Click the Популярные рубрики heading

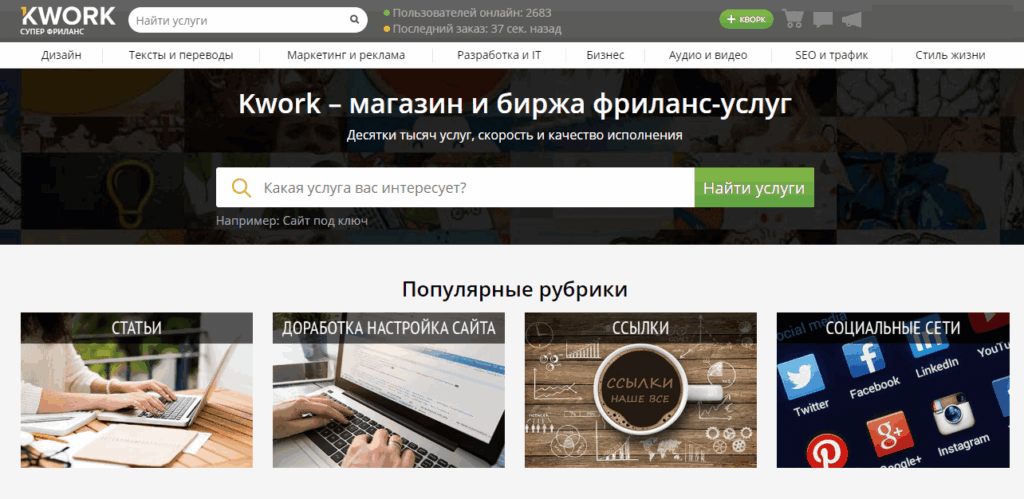[x=515, y=289]
